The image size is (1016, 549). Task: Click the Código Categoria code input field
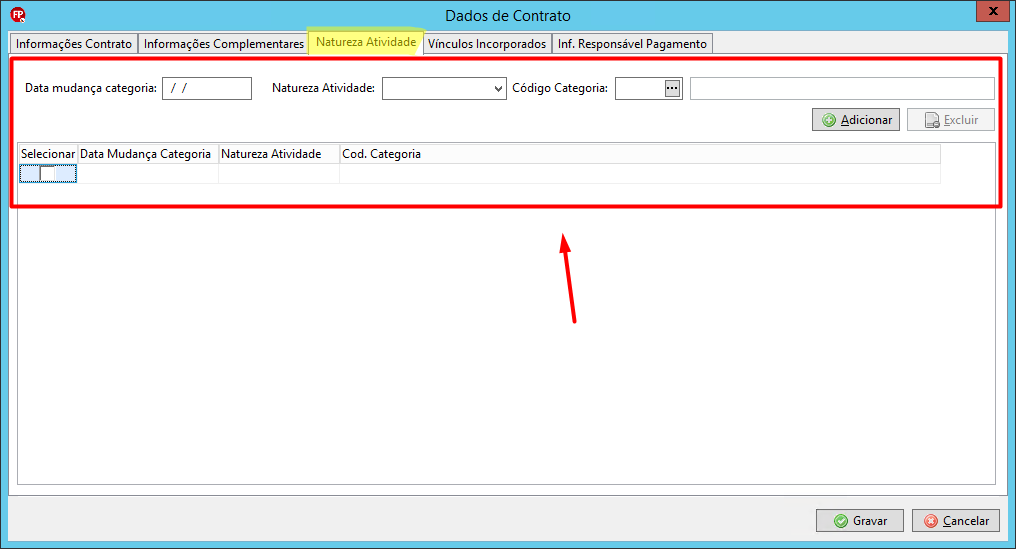coord(640,89)
